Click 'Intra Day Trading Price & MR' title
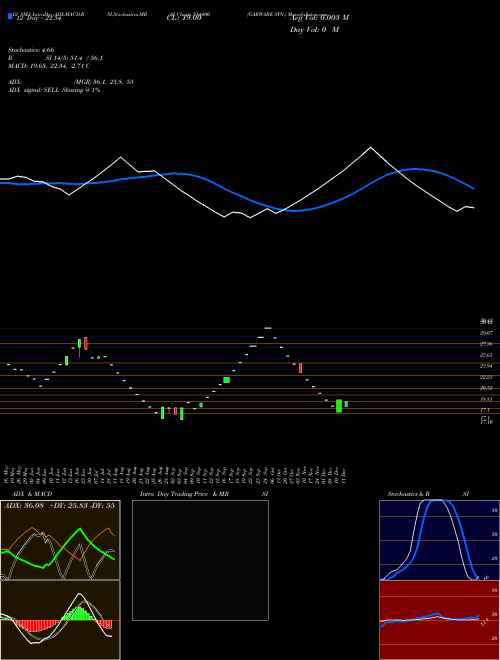The height and width of the screenshot is (660, 500). coord(184,494)
